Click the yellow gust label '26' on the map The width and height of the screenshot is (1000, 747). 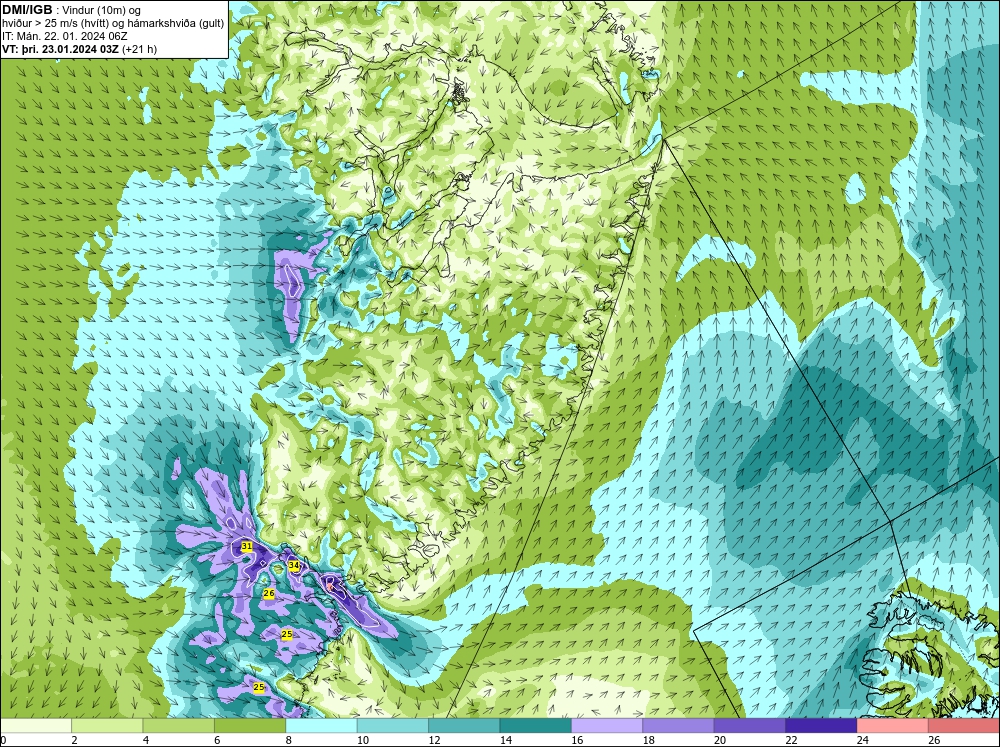[x=269, y=593]
